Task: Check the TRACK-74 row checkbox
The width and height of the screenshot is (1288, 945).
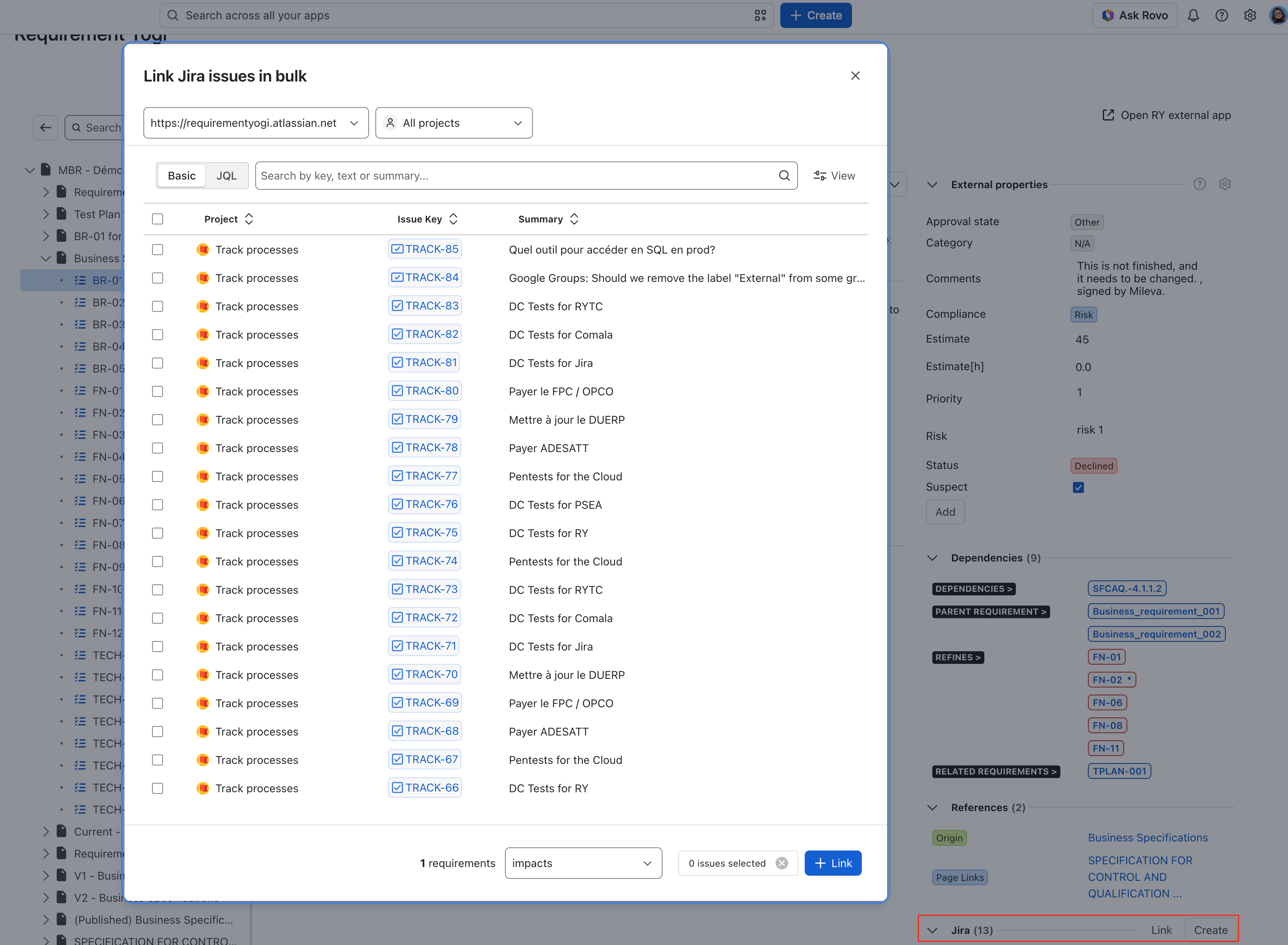Action: (157, 562)
